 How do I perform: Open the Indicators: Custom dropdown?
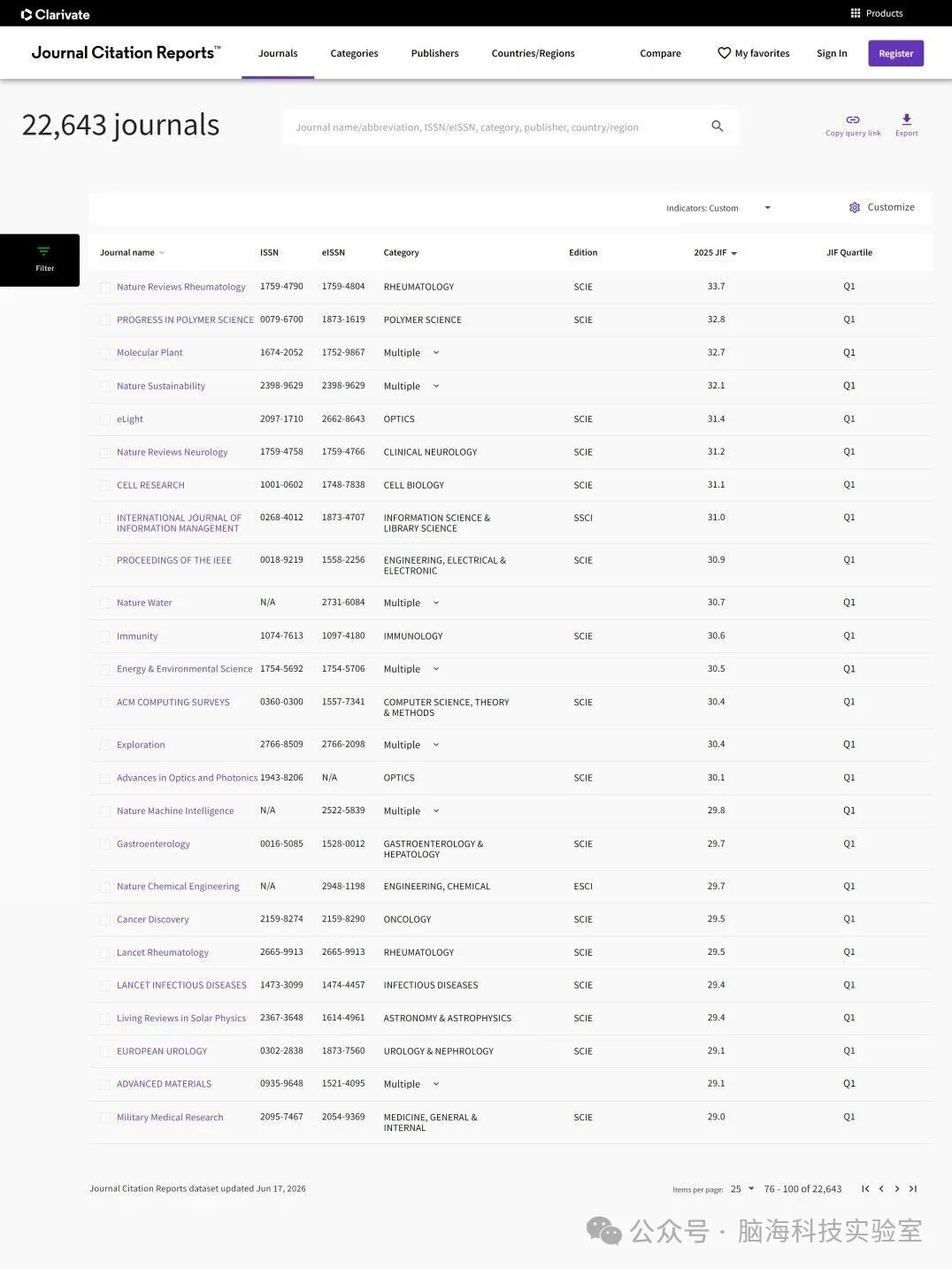718,208
